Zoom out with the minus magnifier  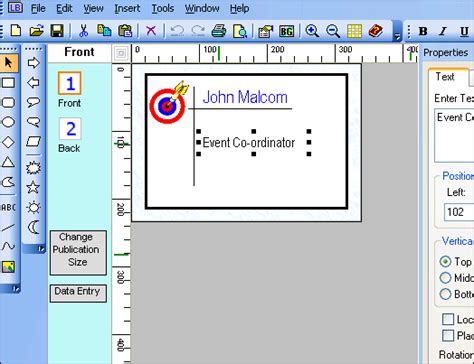[333, 31]
